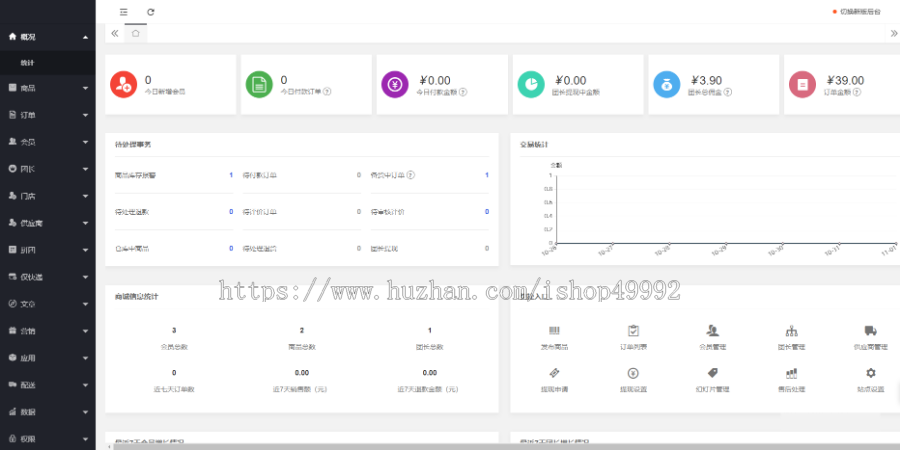Open the 提现设置 yen circle icon
Image resolution: width=900 pixels, height=450 pixels.
[x=633, y=373]
